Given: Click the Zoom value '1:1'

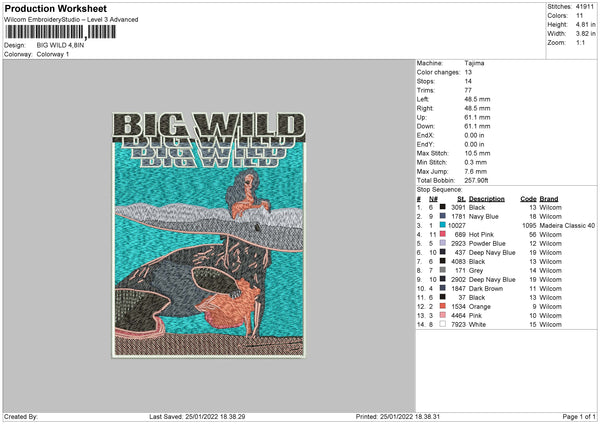Looking at the screenshot, I should [580, 42].
